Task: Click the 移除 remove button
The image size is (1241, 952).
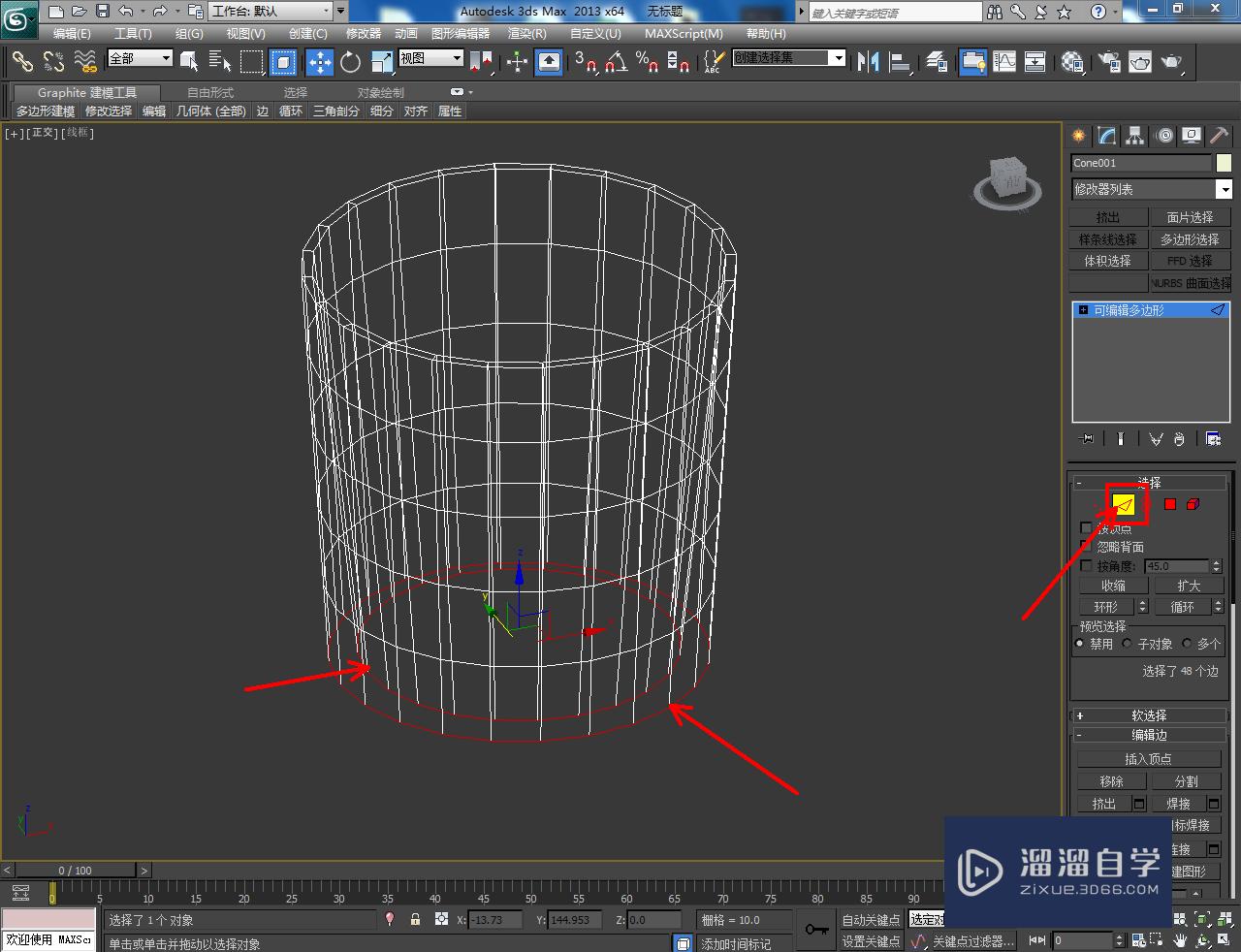Action: coord(1112,781)
